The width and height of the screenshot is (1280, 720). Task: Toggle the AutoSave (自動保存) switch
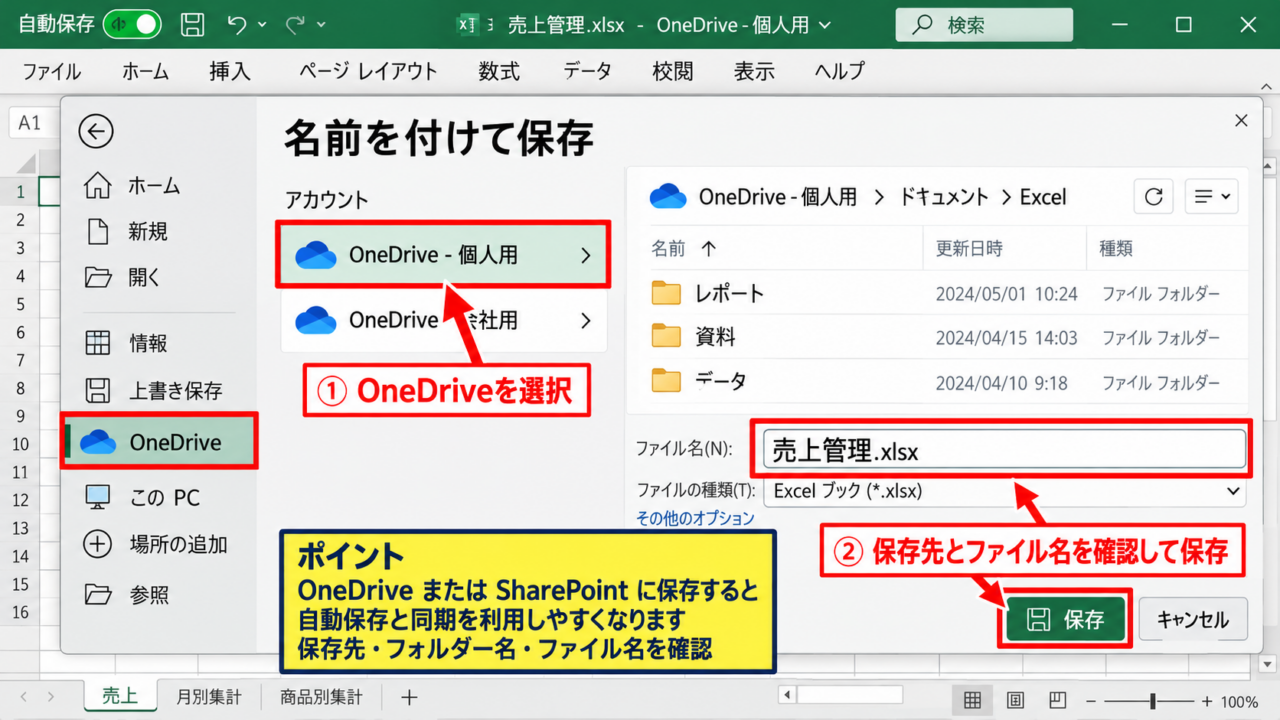[x=132, y=24]
